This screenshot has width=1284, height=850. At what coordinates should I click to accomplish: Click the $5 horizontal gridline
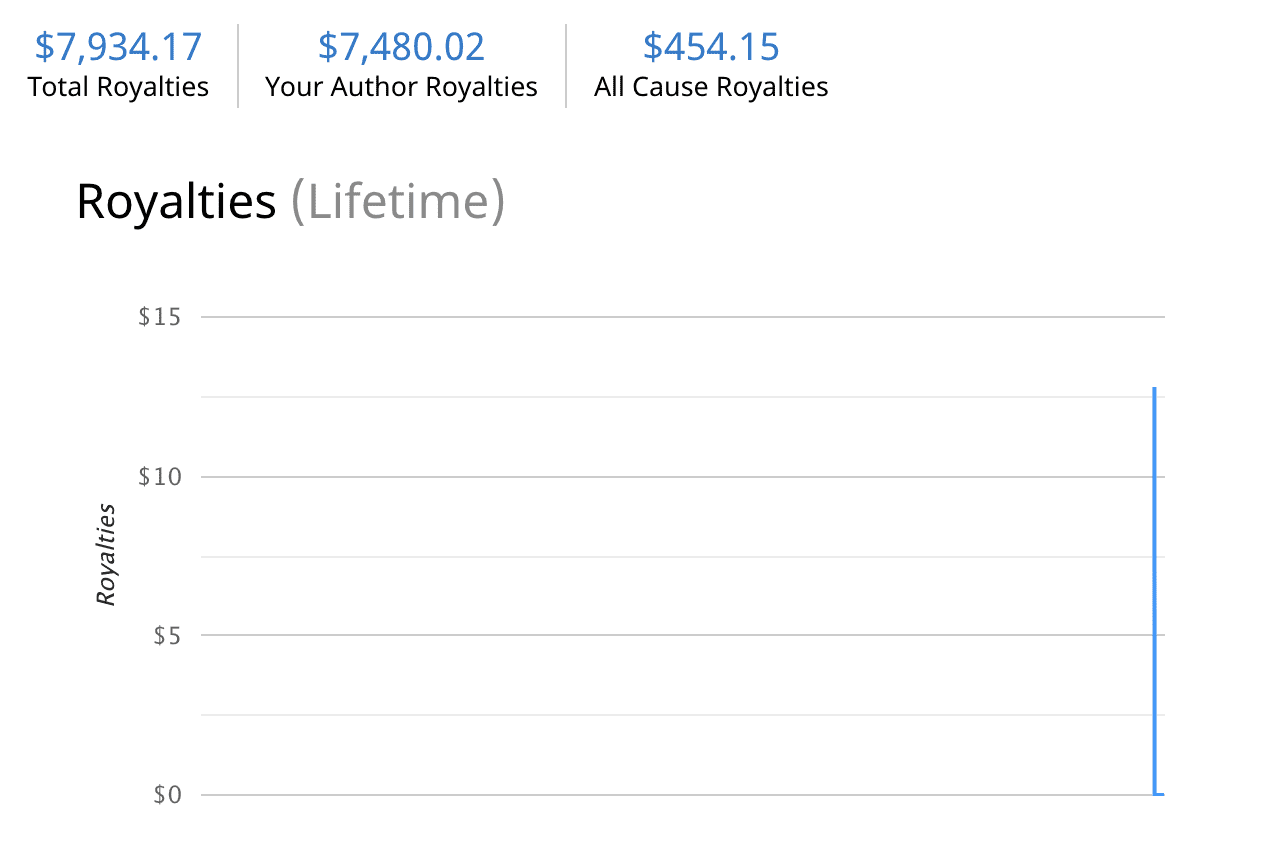[680, 635]
